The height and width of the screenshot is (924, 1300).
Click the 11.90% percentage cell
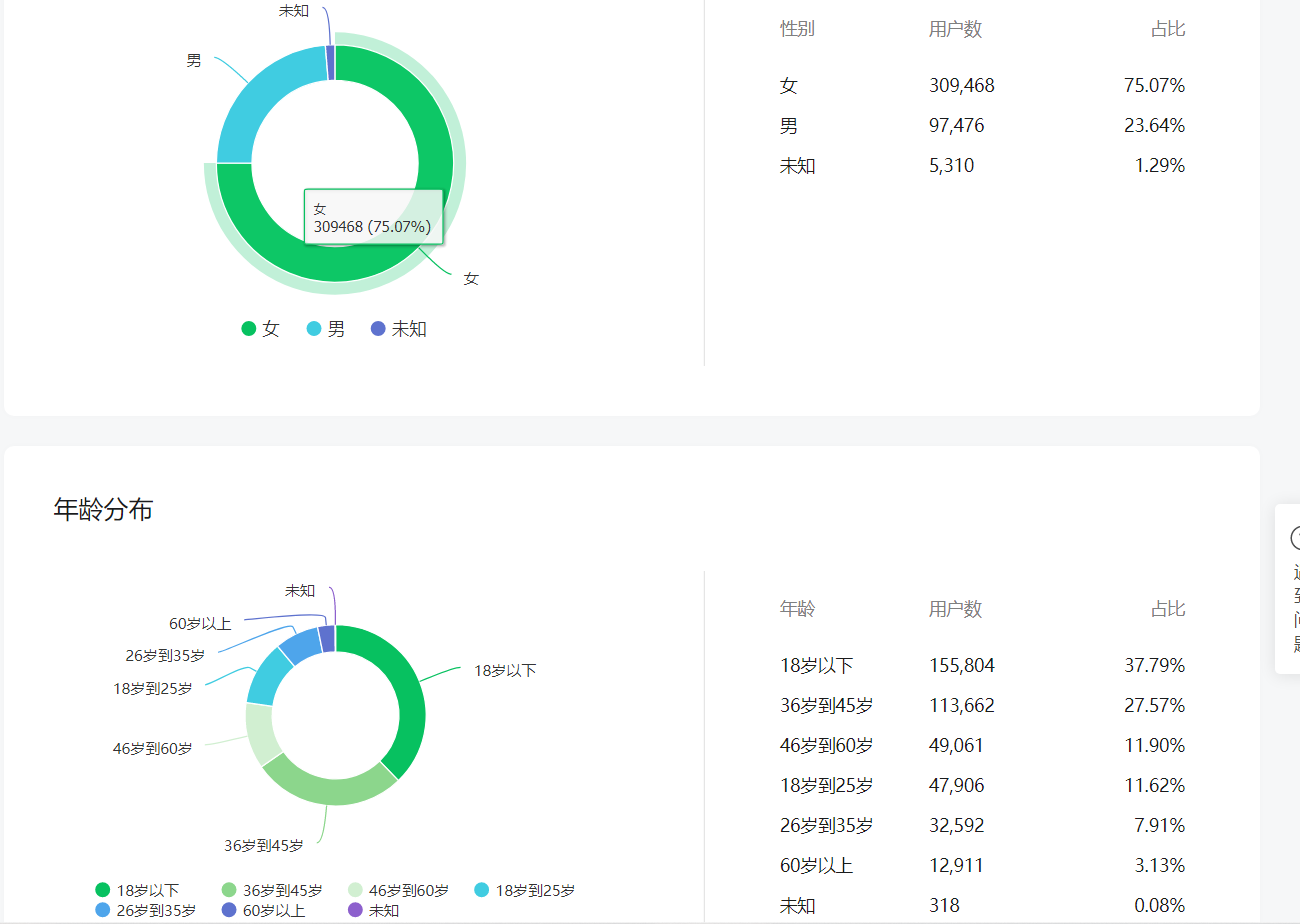pos(1154,746)
